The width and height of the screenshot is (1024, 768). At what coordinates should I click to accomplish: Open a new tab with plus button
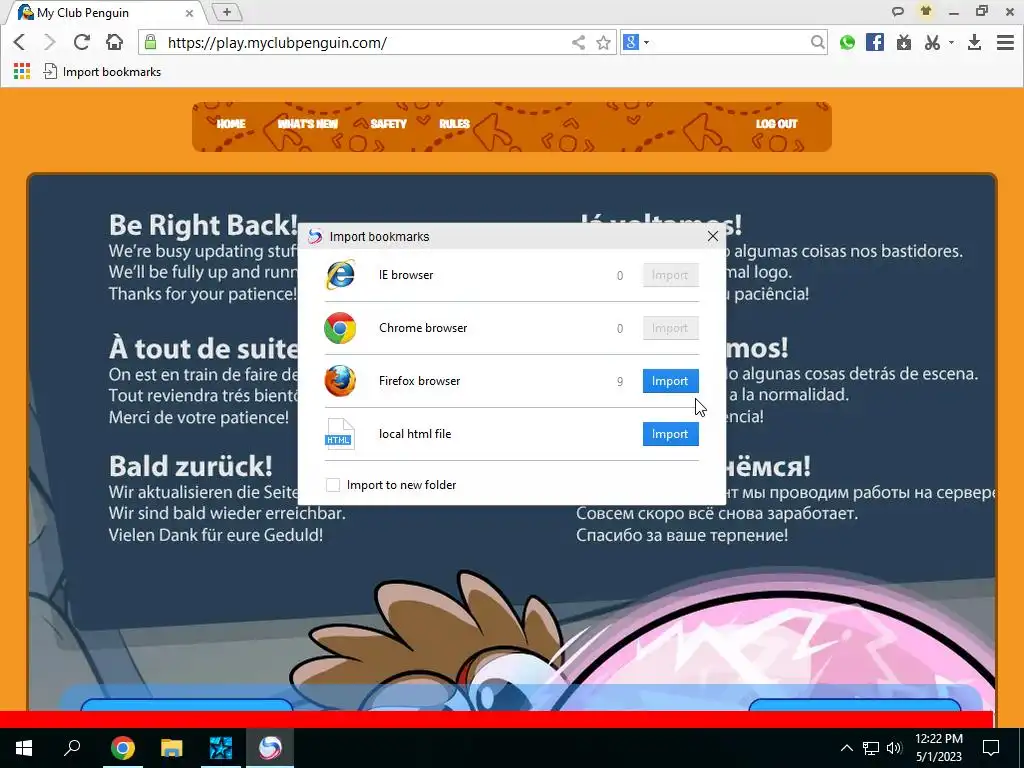tap(227, 12)
